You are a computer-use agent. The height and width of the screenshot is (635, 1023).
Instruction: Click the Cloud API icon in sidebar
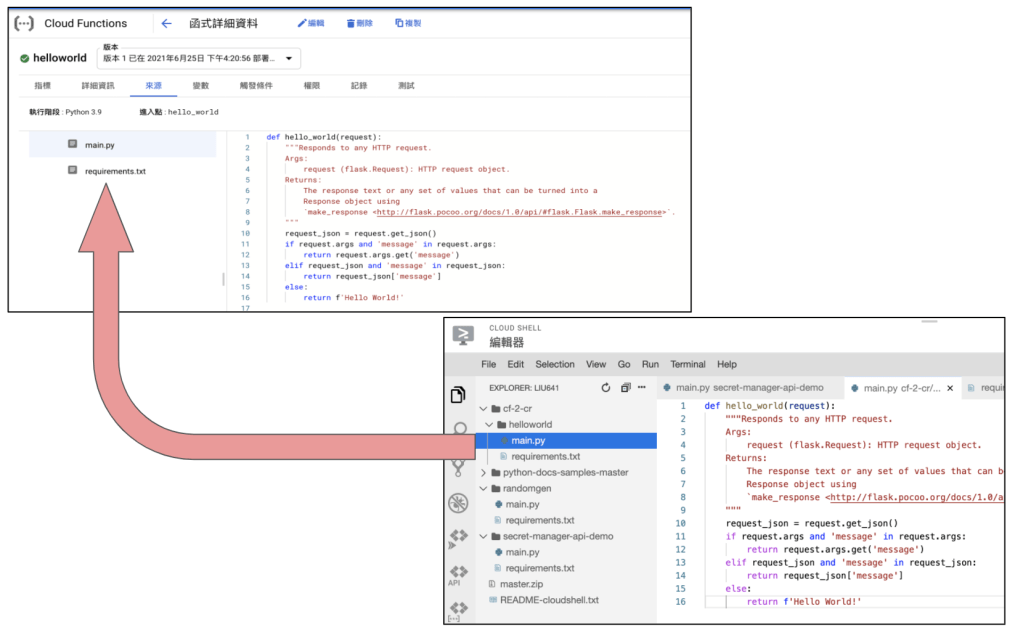pos(459,575)
